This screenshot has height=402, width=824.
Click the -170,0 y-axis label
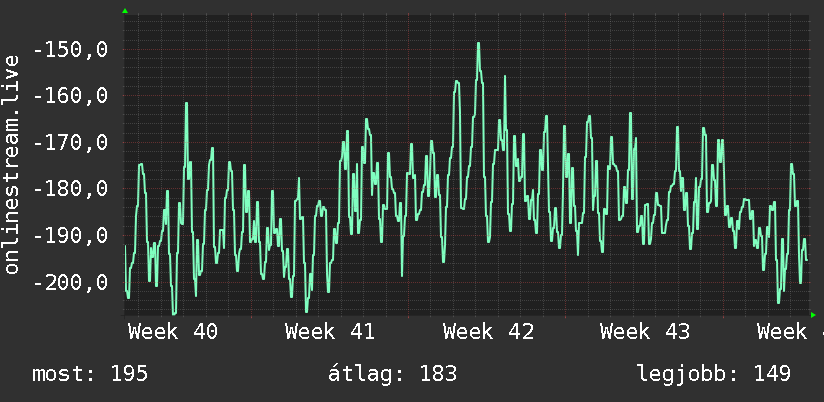click(x=70, y=142)
